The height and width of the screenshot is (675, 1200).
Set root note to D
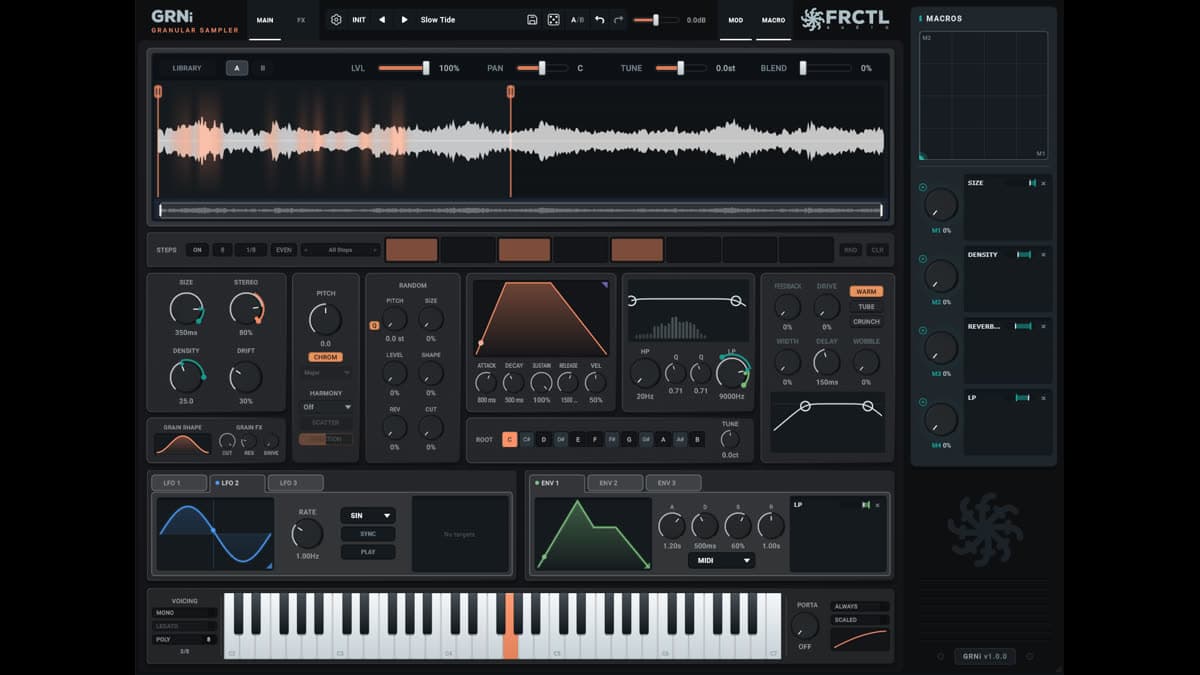[543, 440]
